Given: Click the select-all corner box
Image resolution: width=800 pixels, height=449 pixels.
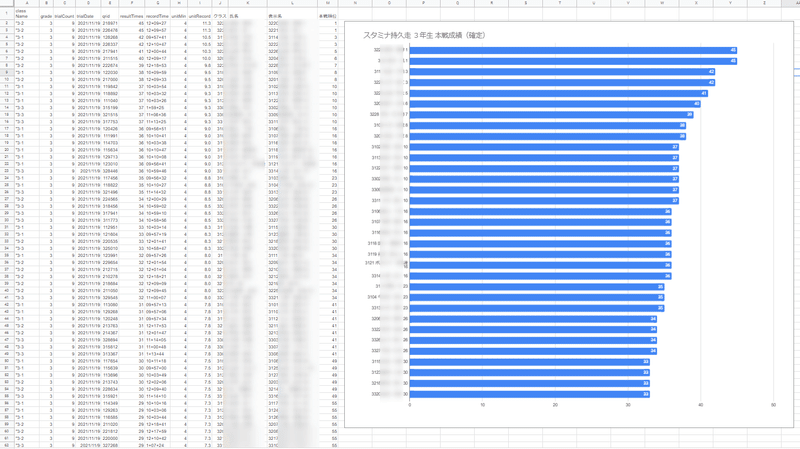Looking at the screenshot, I should point(7,3).
